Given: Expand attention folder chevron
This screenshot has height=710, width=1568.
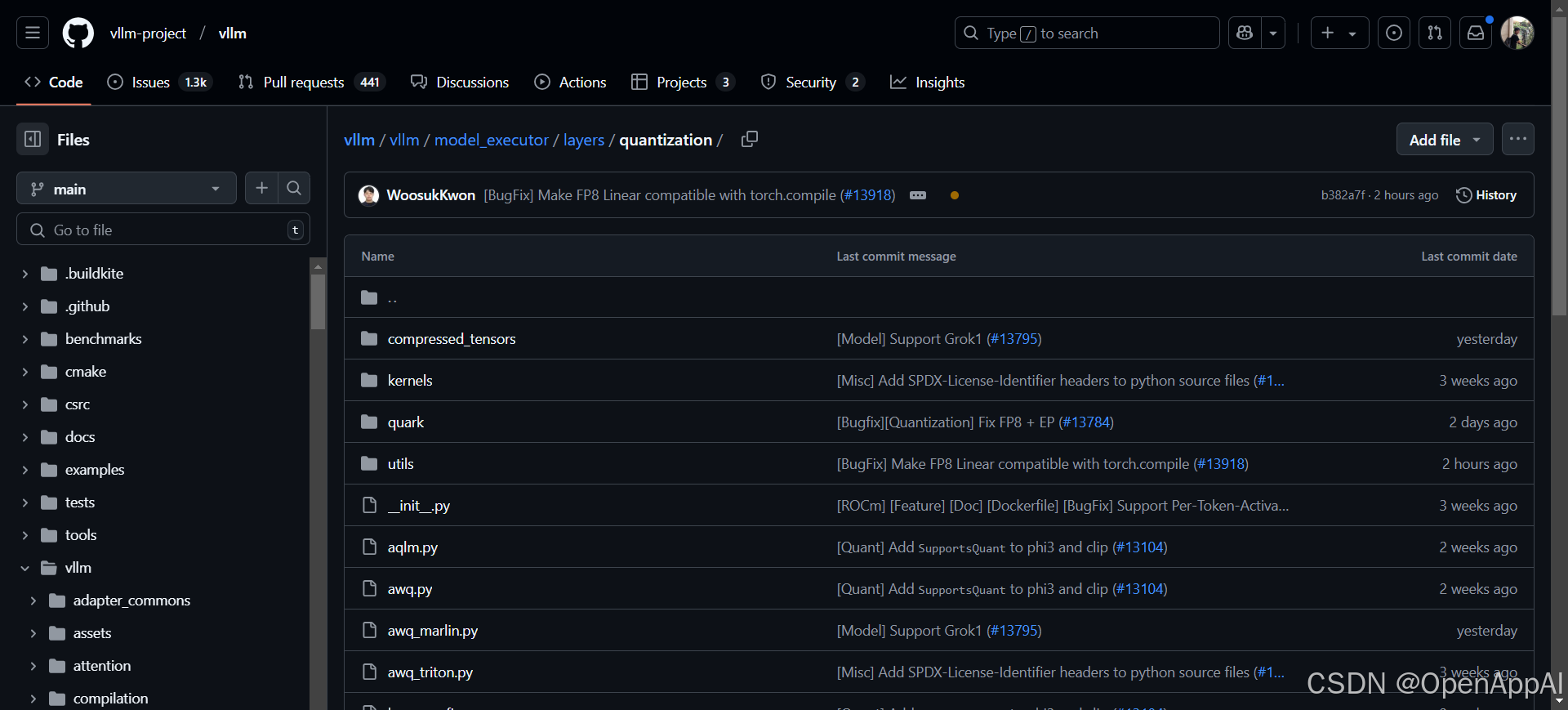Looking at the screenshot, I should click(x=33, y=666).
